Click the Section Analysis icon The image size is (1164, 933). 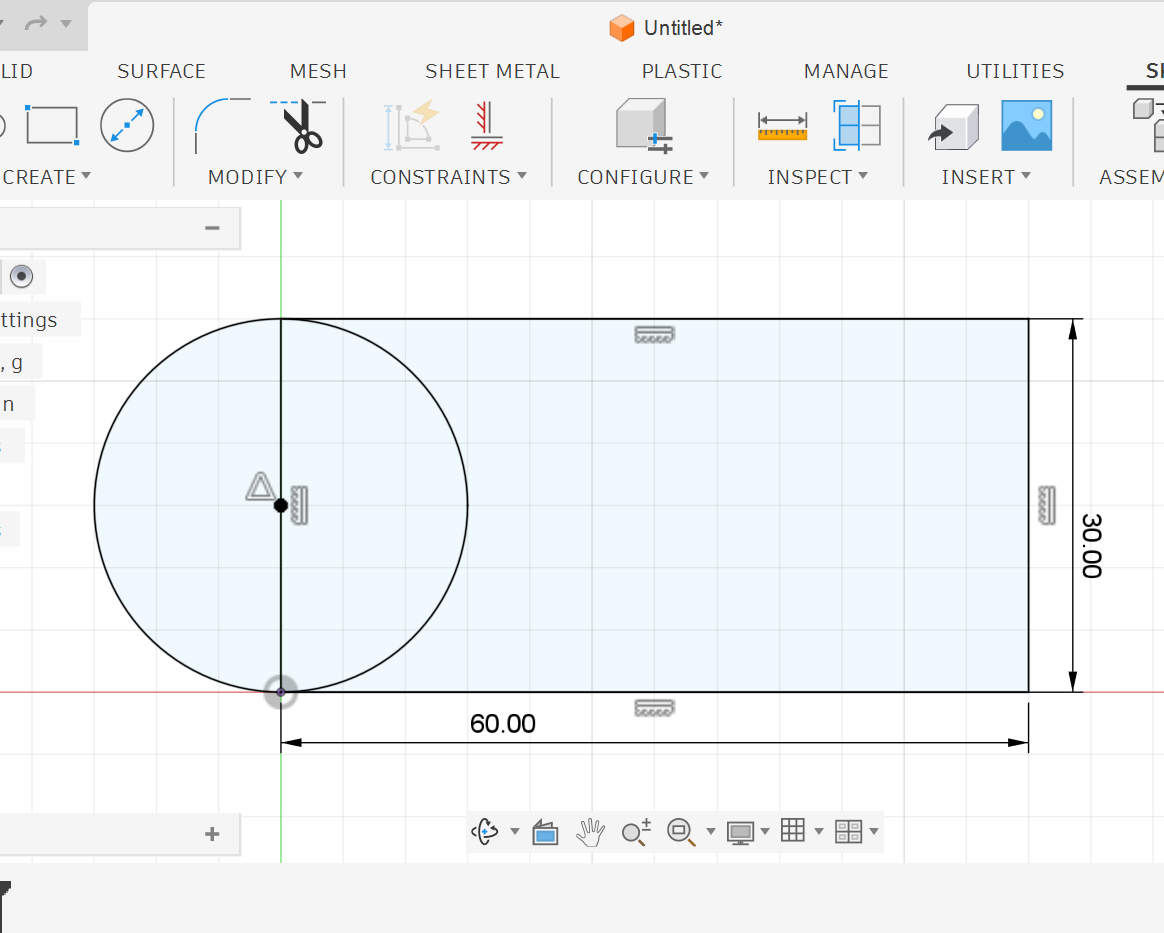[x=857, y=125]
